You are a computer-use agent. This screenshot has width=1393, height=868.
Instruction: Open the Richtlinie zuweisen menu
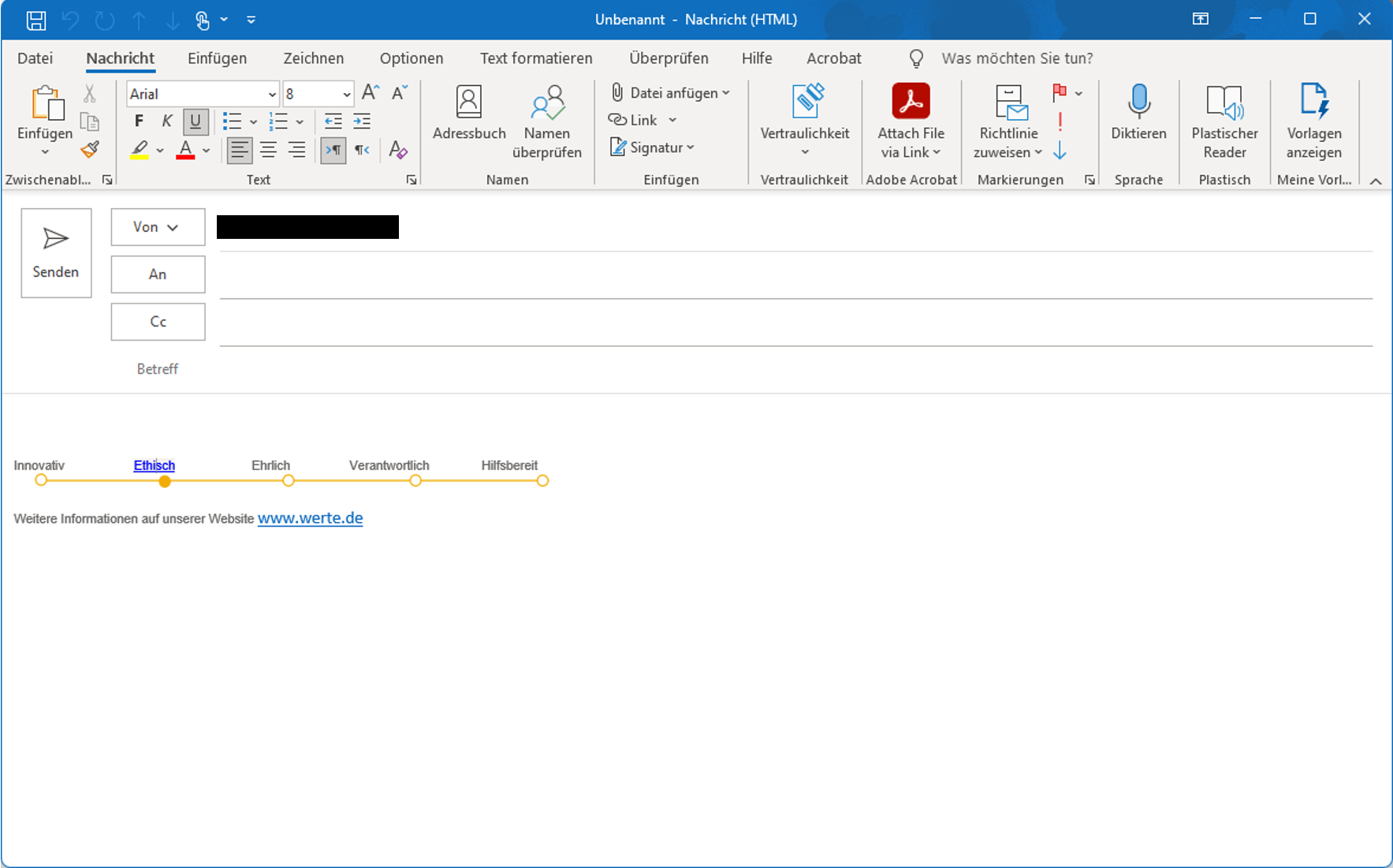[x=1008, y=122]
